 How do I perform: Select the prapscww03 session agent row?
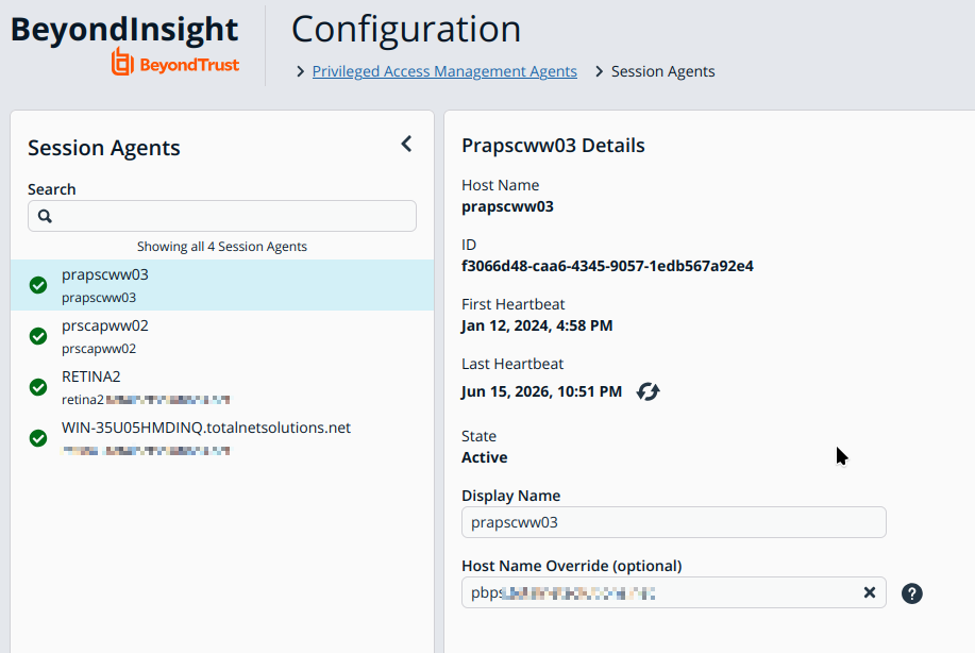click(222, 285)
